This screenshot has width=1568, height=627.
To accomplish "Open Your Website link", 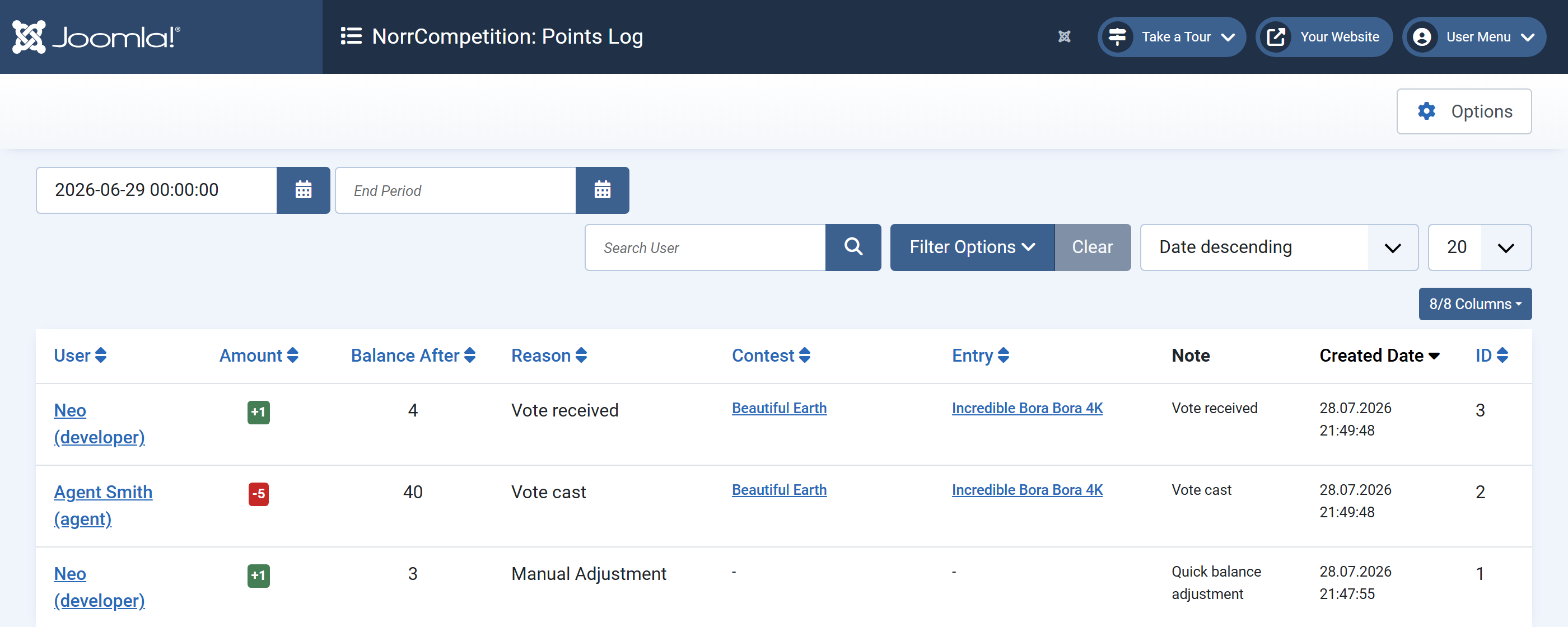I will pyautogui.click(x=1324, y=36).
